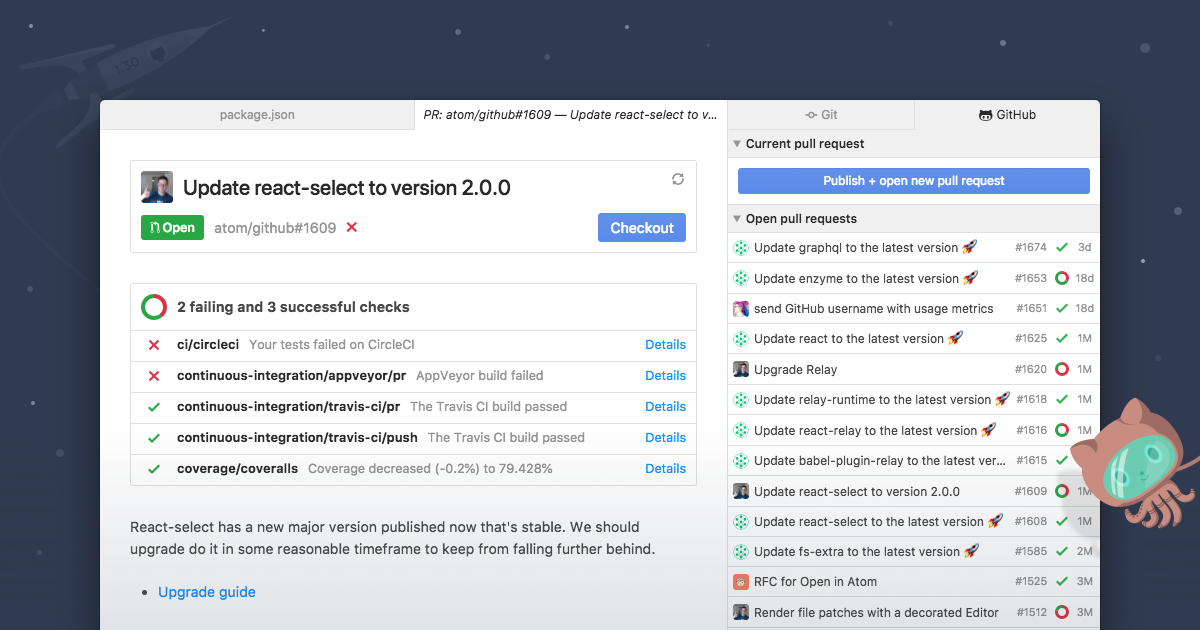The image size is (1200, 630).
Task: Click the green Open status badge
Action: 172,227
